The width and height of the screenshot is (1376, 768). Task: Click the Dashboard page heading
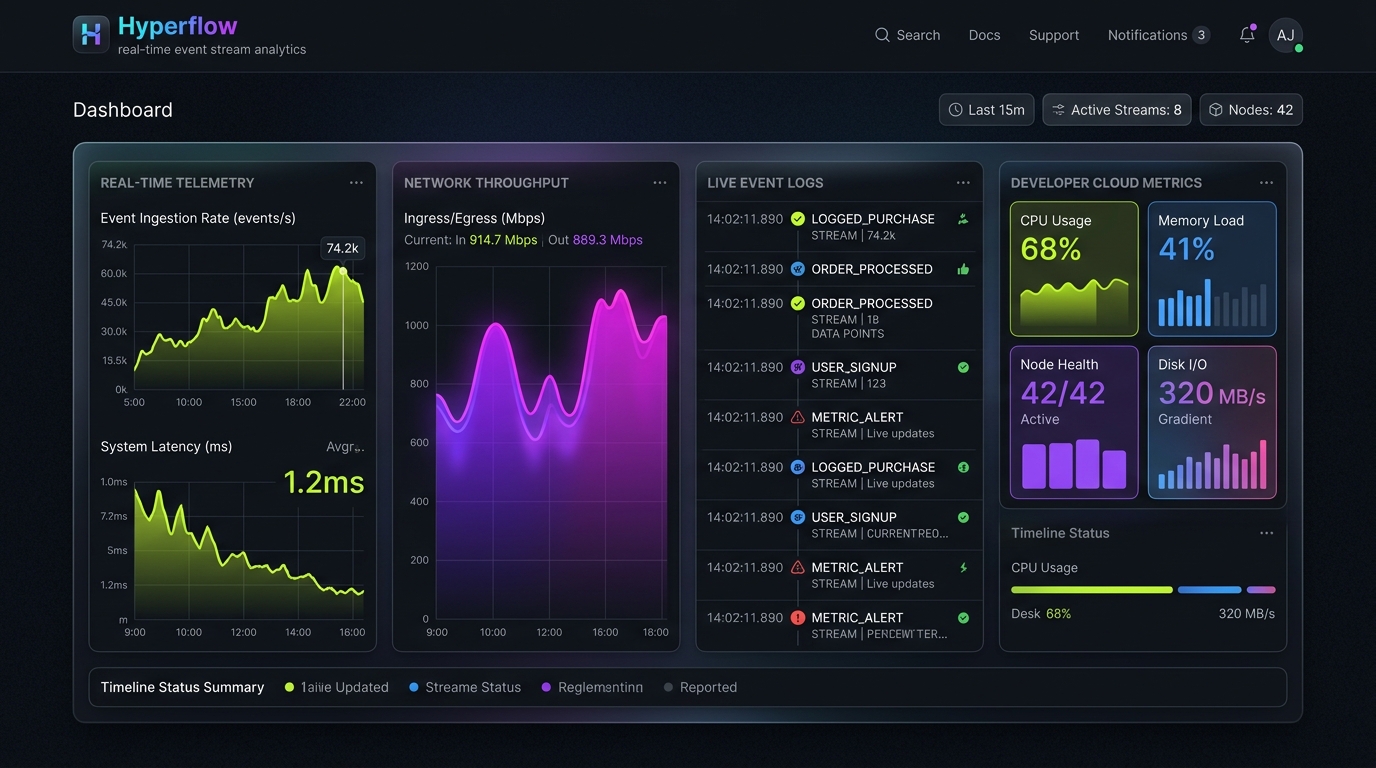click(x=123, y=110)
